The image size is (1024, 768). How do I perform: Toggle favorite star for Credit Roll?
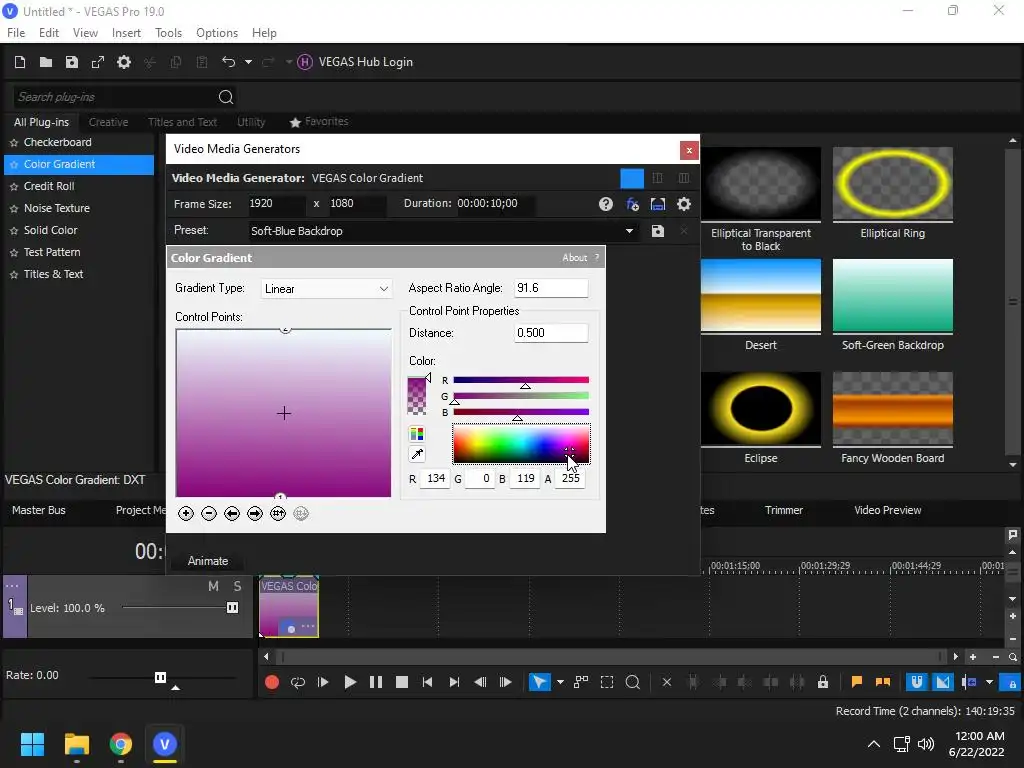[14, 187]
